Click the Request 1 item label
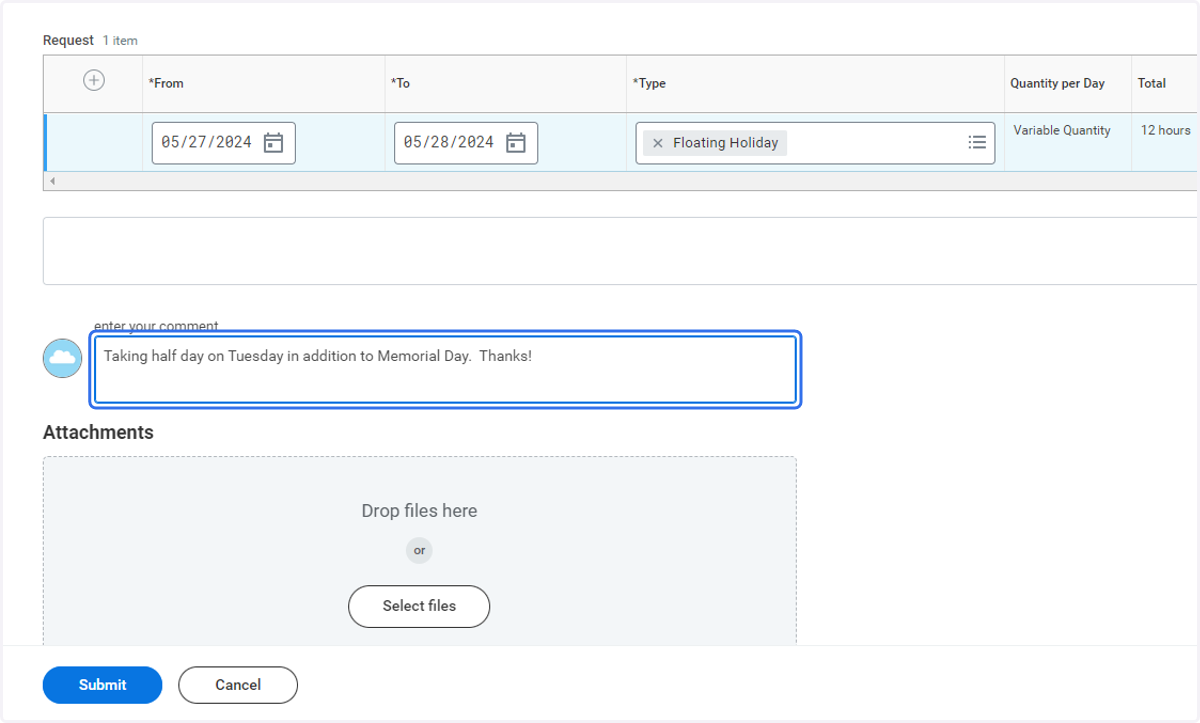 tap(90, 40)
